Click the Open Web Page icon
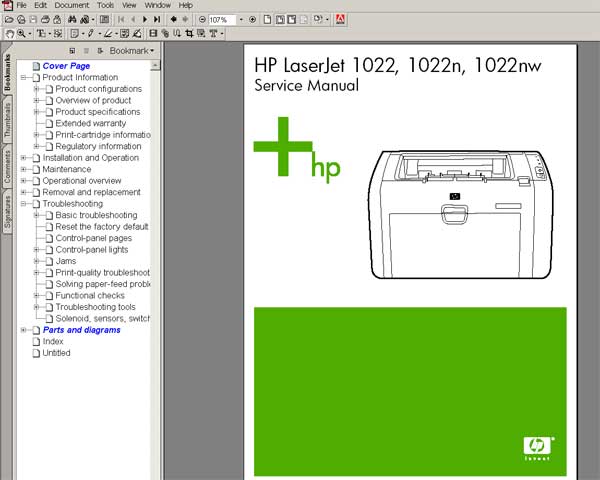600x480 pixels. click(x=21, y=20)
